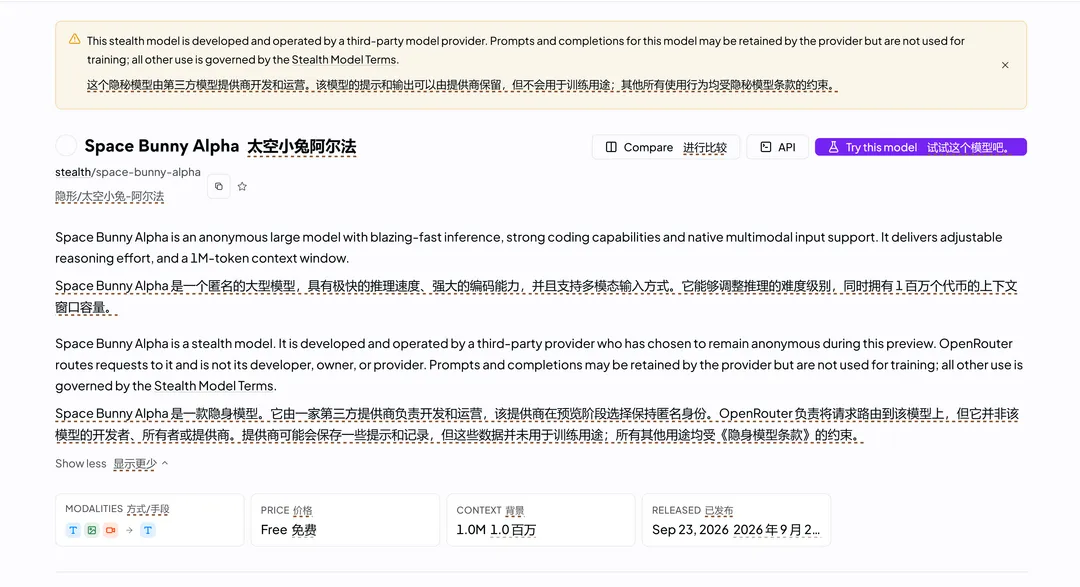Click the Chinese title 太空小兔阿尔法

click(302, 147)
